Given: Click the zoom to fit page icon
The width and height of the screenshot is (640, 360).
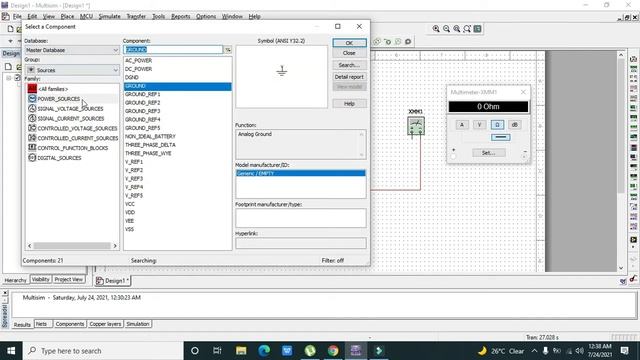Looking at the screenshot, I should point(467,29).
